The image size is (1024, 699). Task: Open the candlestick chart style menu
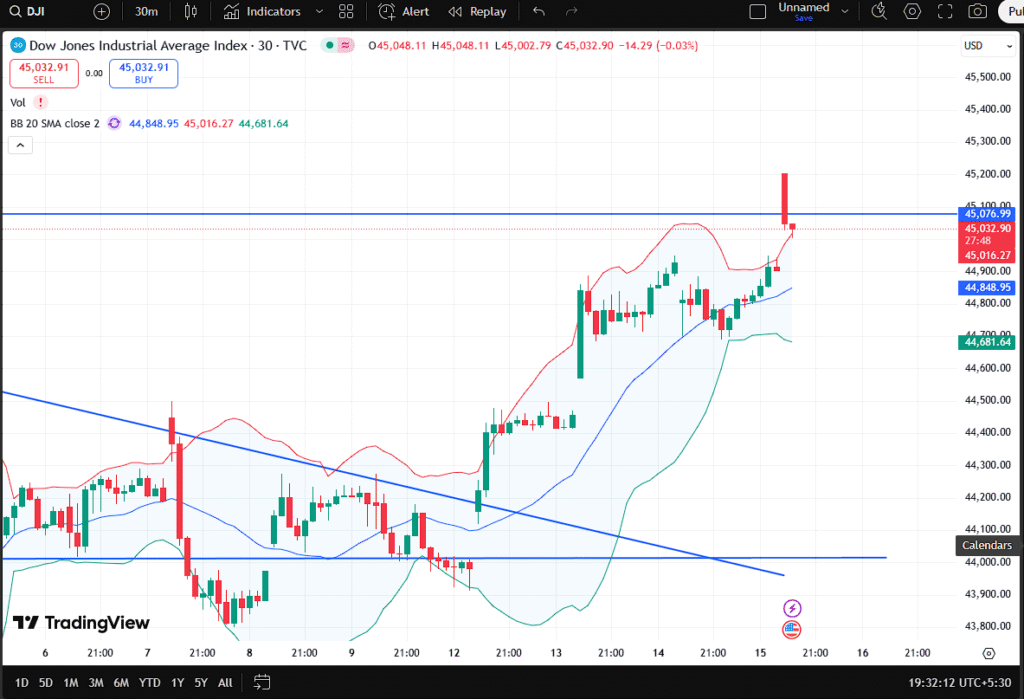(191, 12)
